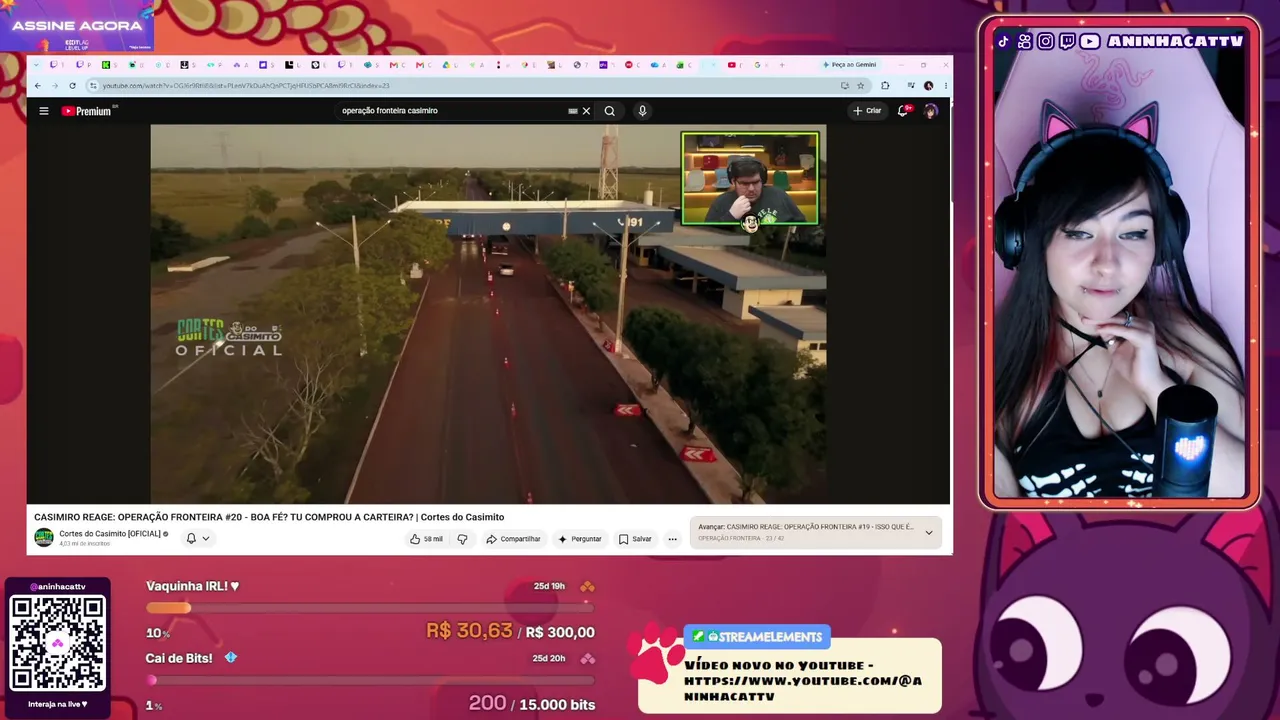Click the magnifier search button on YouTube
The image size is (1280, 720).
point(609,111)
